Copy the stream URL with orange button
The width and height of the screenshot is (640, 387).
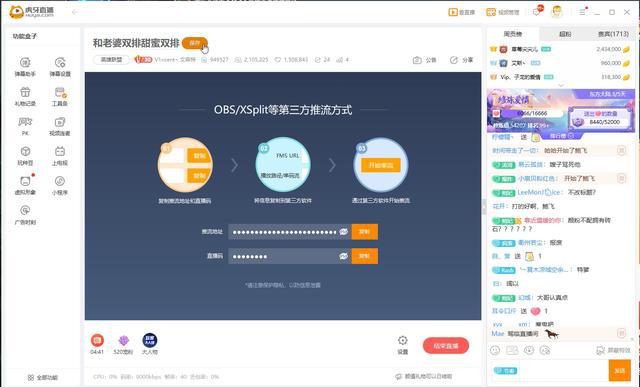364,232
